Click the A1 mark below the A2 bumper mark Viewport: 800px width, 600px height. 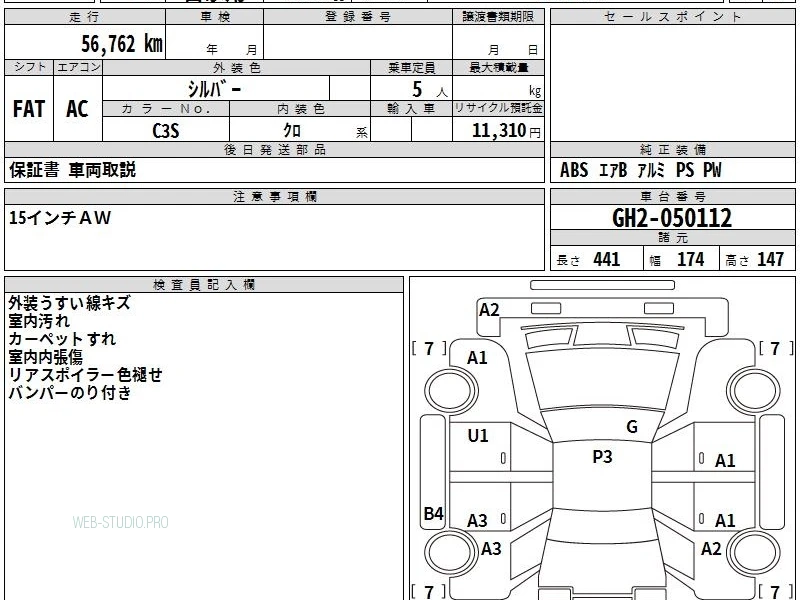coord(477,358)
